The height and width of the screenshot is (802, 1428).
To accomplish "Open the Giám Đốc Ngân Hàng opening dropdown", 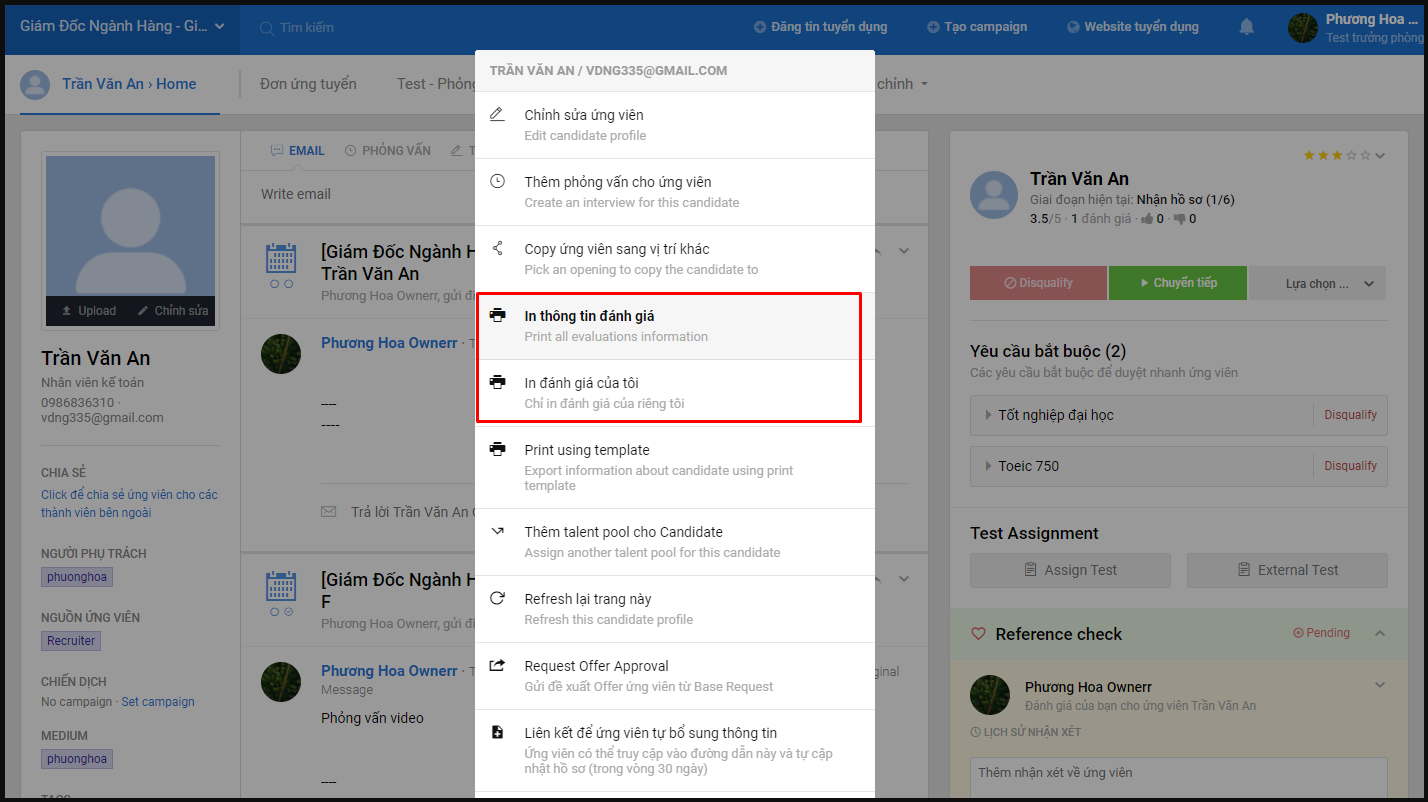I will point(122,27).
